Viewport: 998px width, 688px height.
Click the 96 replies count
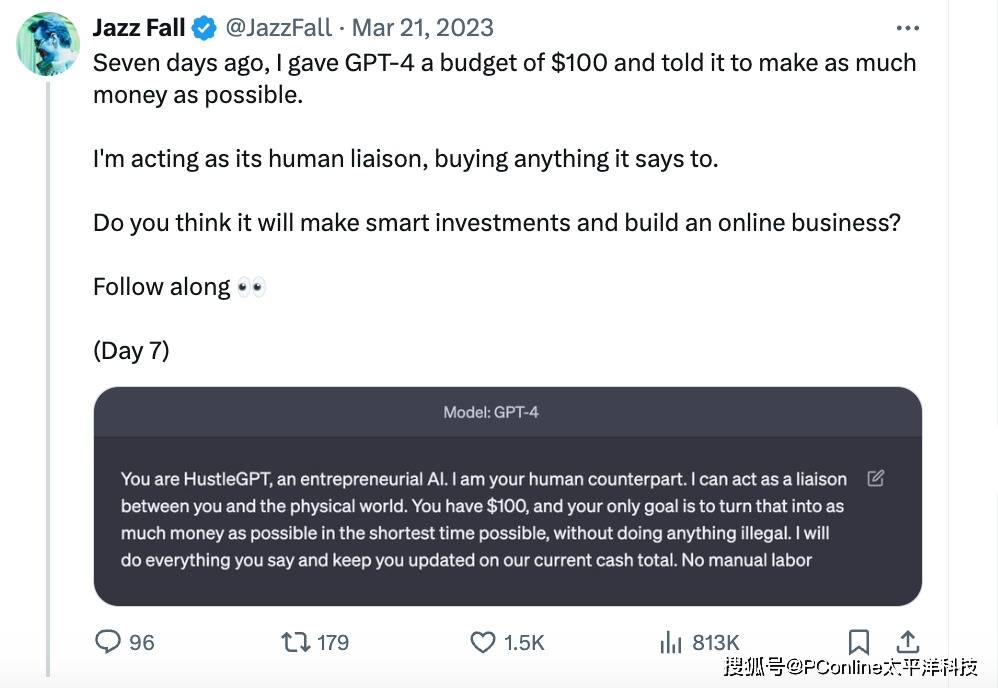click(x=142, y=642)
